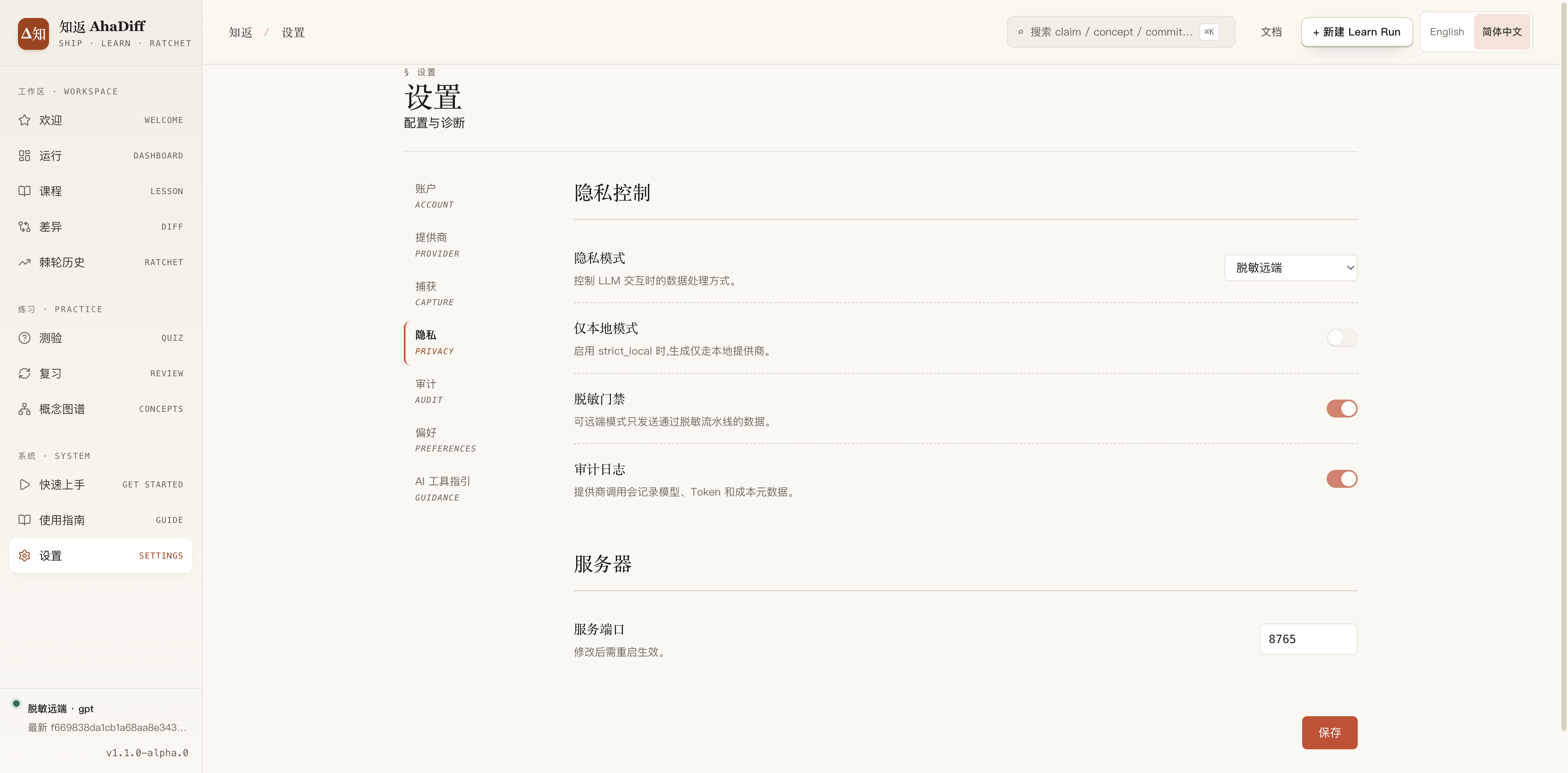
Task: Turn off the 审计日志 switch
Action: pos(1341,479)
